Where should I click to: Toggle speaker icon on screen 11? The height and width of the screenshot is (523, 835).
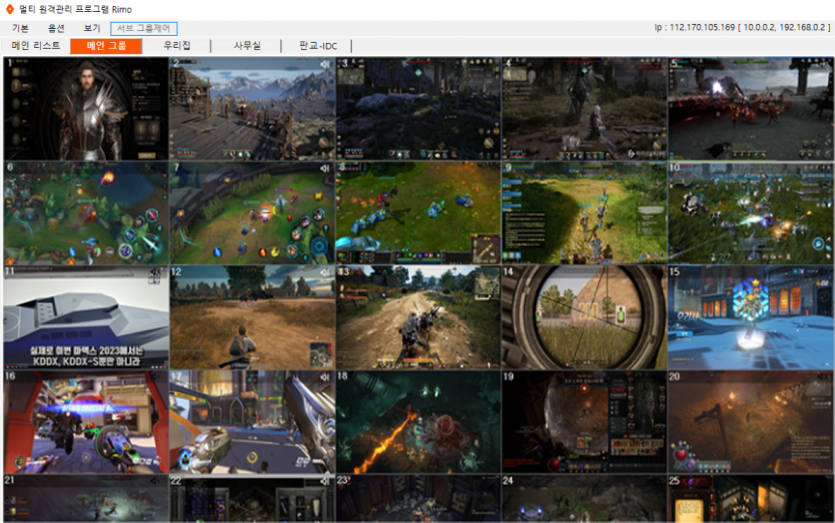(x=155, y=274)
